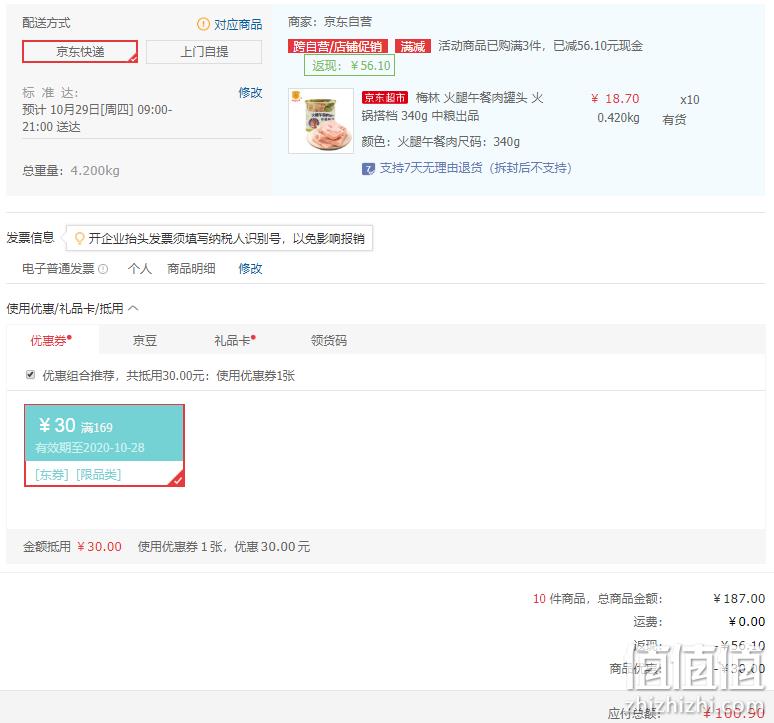Click product price ¥18.70
The image size is (774, 723).
615,99
